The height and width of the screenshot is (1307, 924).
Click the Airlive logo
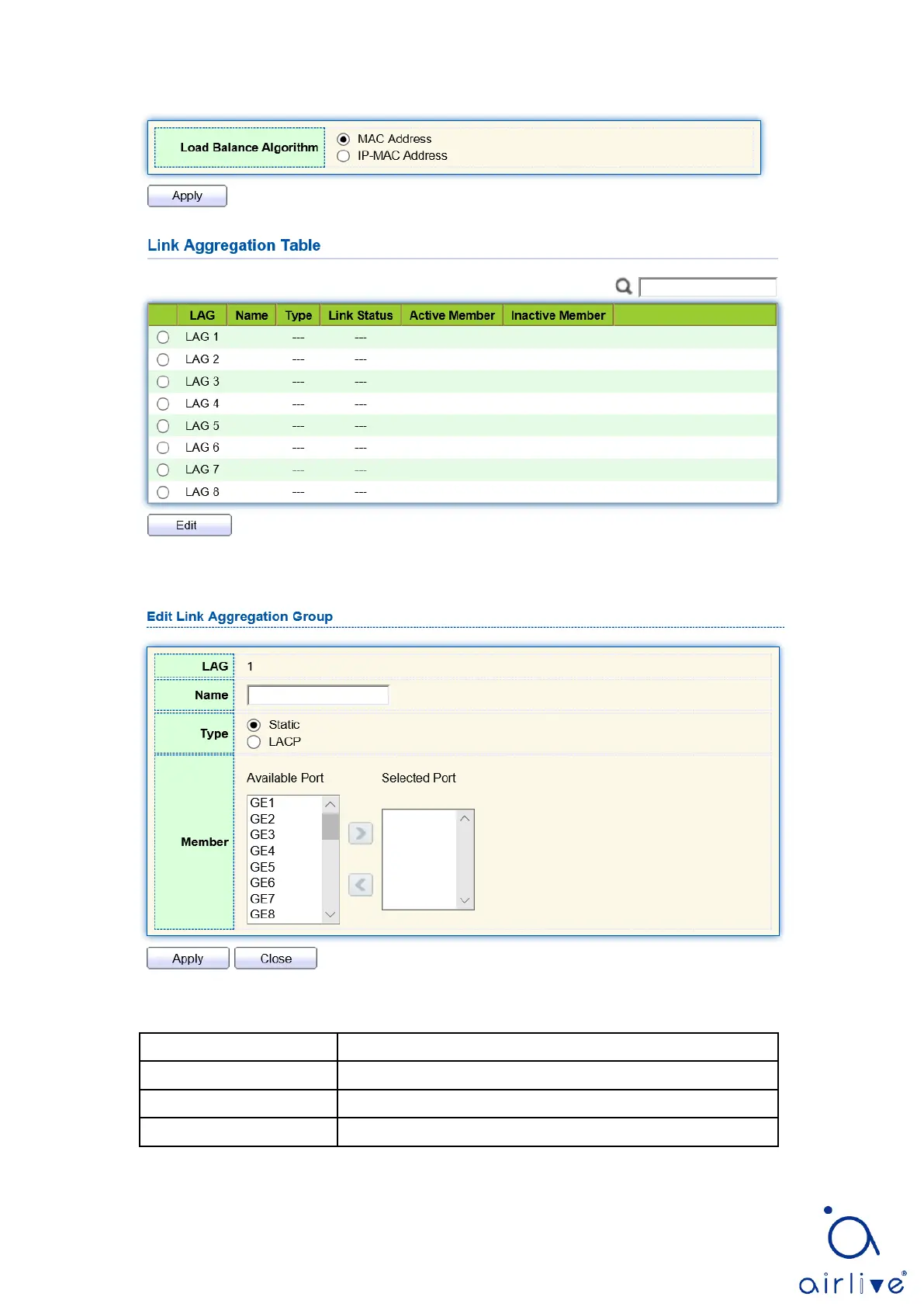(852, 1251)
